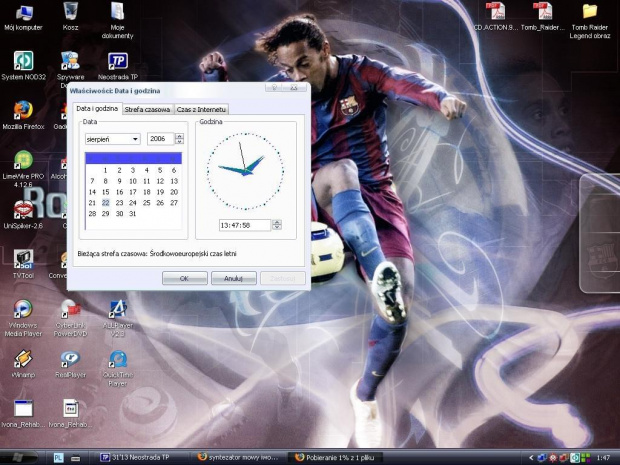Image resolution: width=620 pixels, height=465 pixels.
Task: Launch LimeWire PRO from the desktop
Action: click(x=23, y=160)
